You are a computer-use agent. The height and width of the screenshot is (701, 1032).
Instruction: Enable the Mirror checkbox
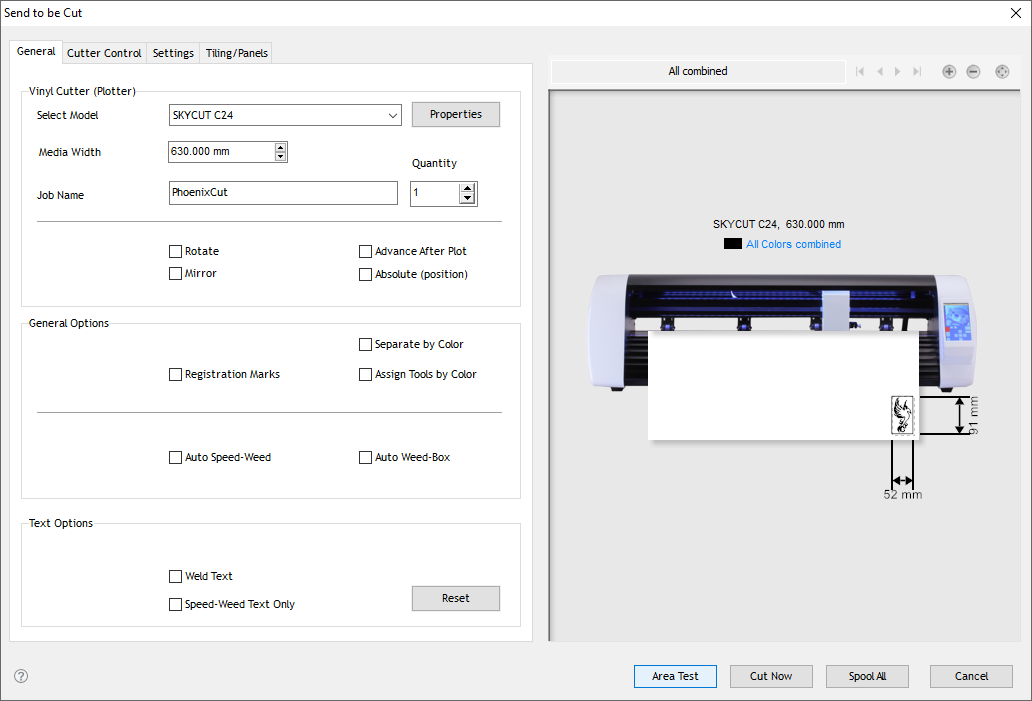175,273
